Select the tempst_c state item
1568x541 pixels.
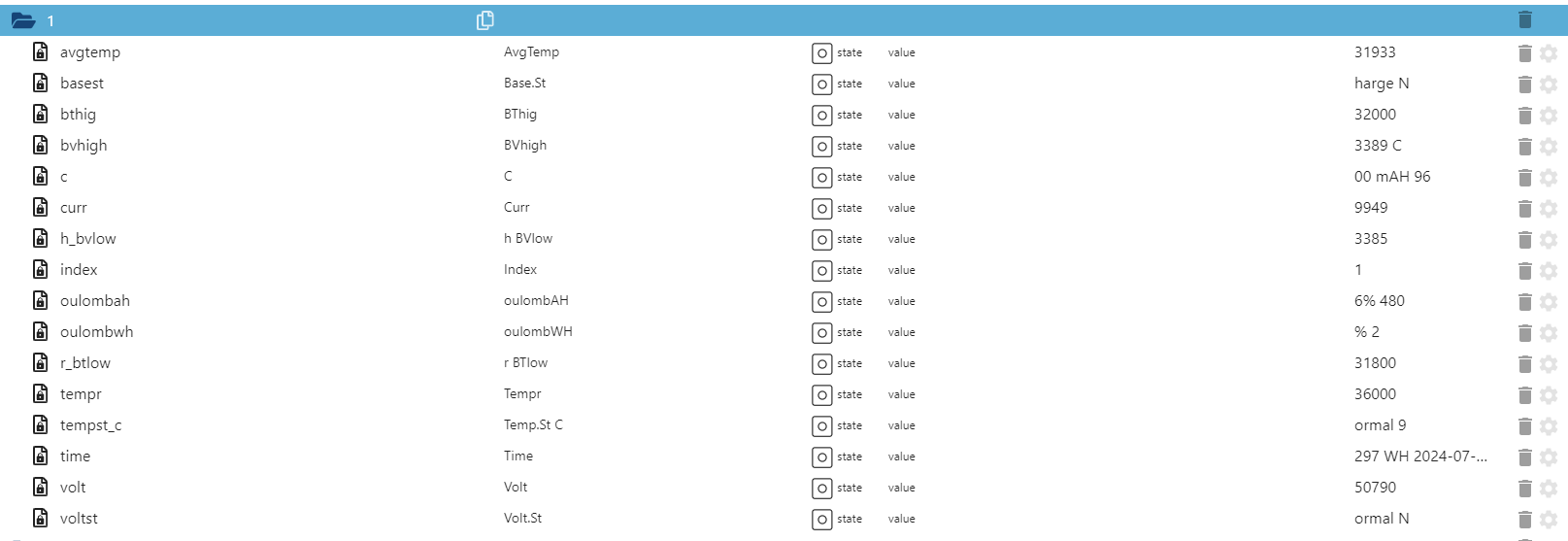(90, 425)
